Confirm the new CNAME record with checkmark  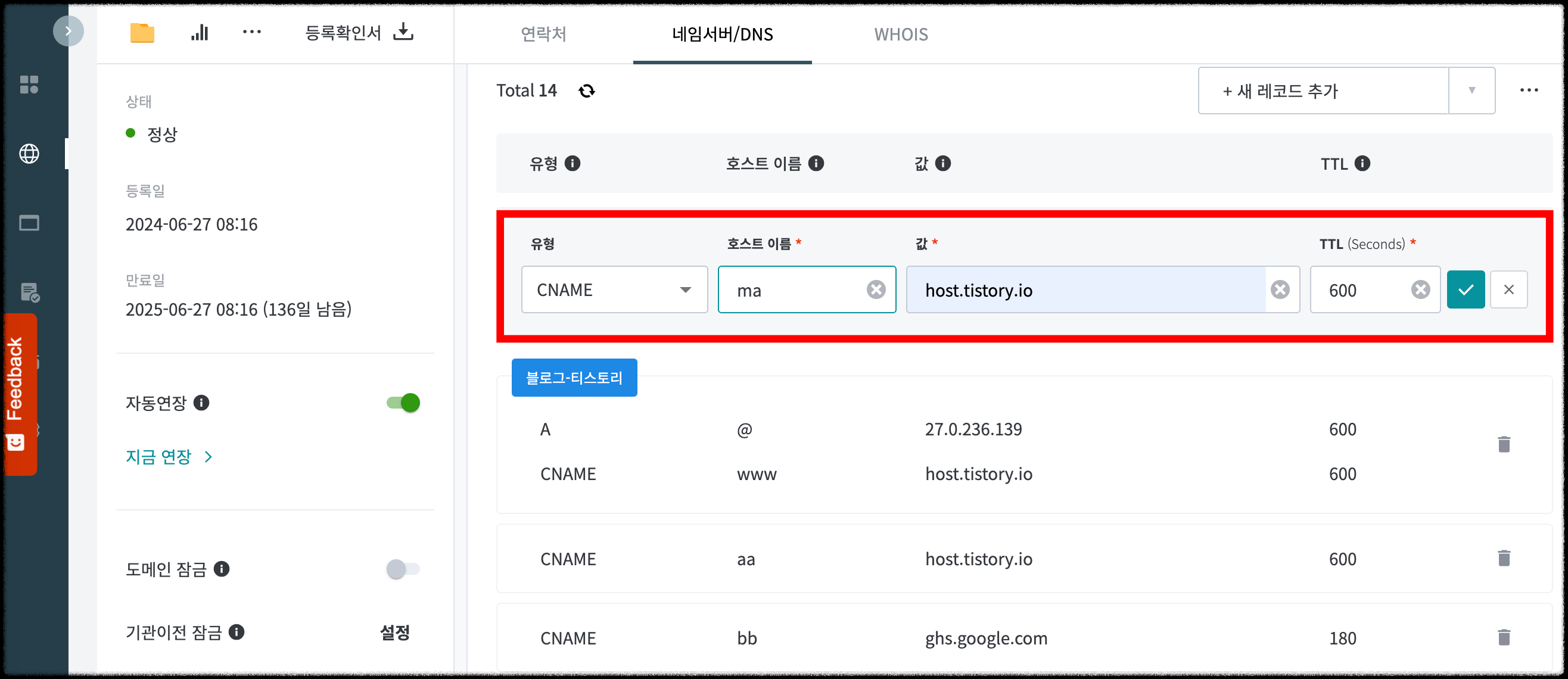tap(1466, 289)
